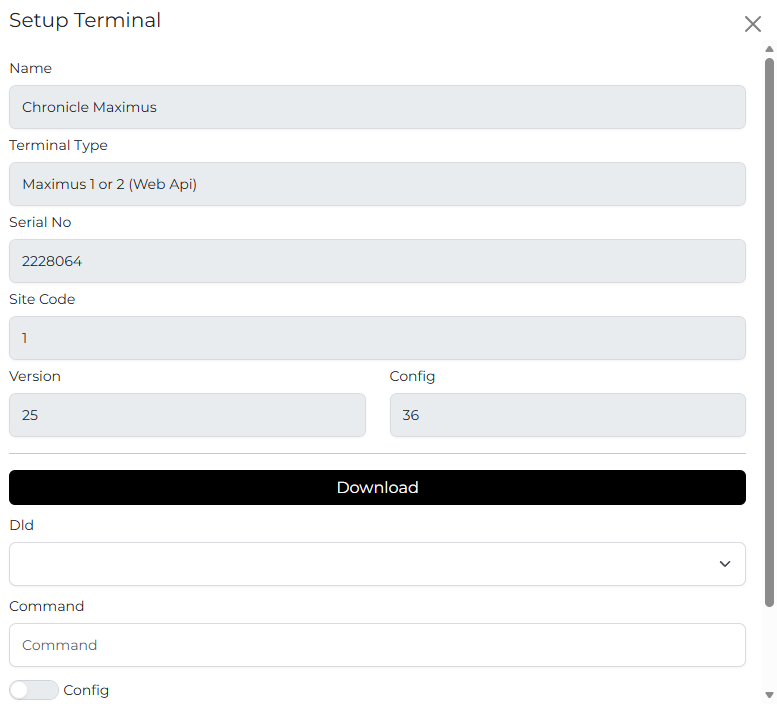777x715 pixels.
Task: Click the Terminal Type label
Action: pyautogui.click(x=58, y=145)
